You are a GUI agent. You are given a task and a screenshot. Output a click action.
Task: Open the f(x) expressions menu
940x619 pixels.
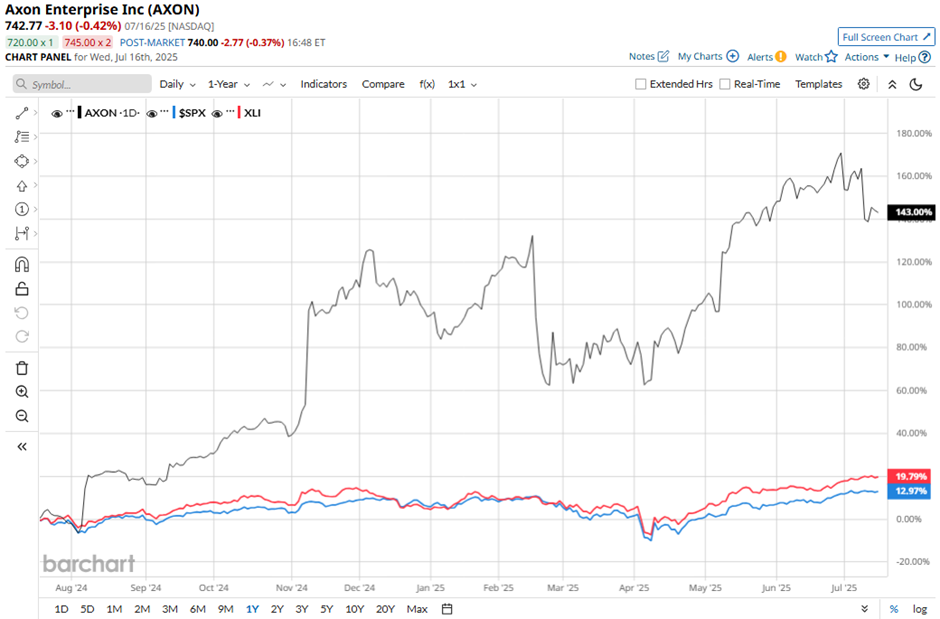[427, 84]
